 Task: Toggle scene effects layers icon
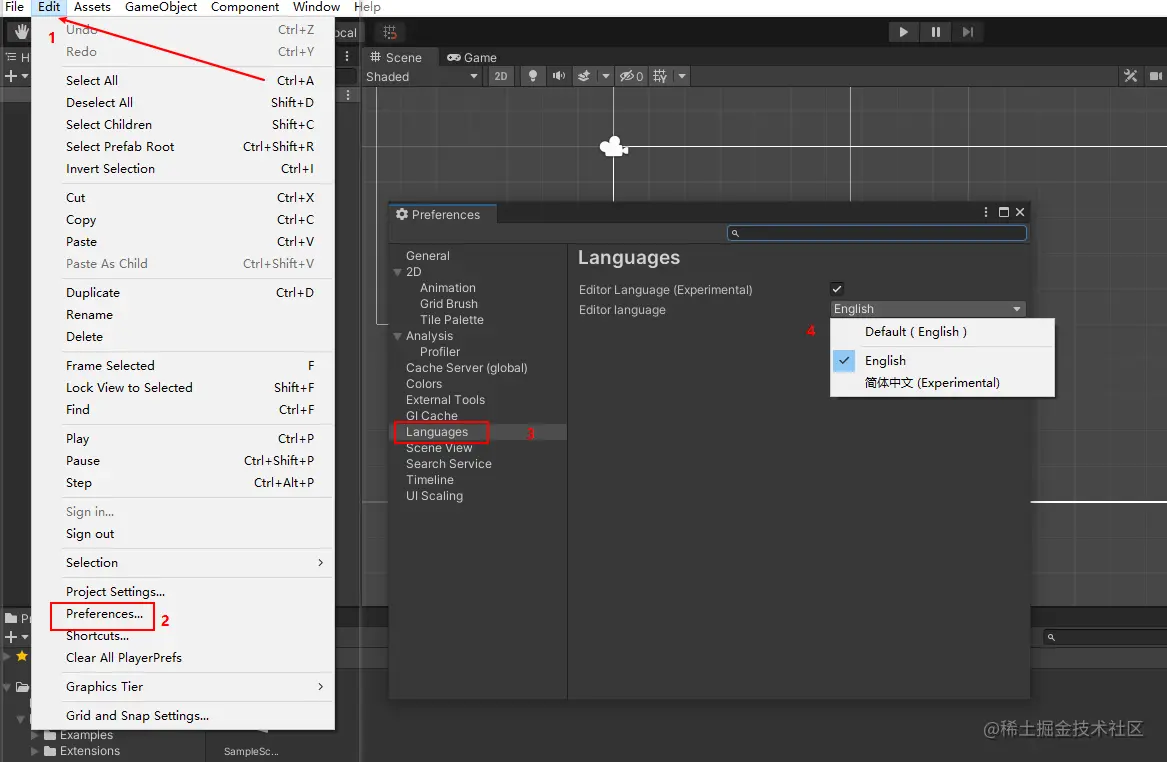584,76
